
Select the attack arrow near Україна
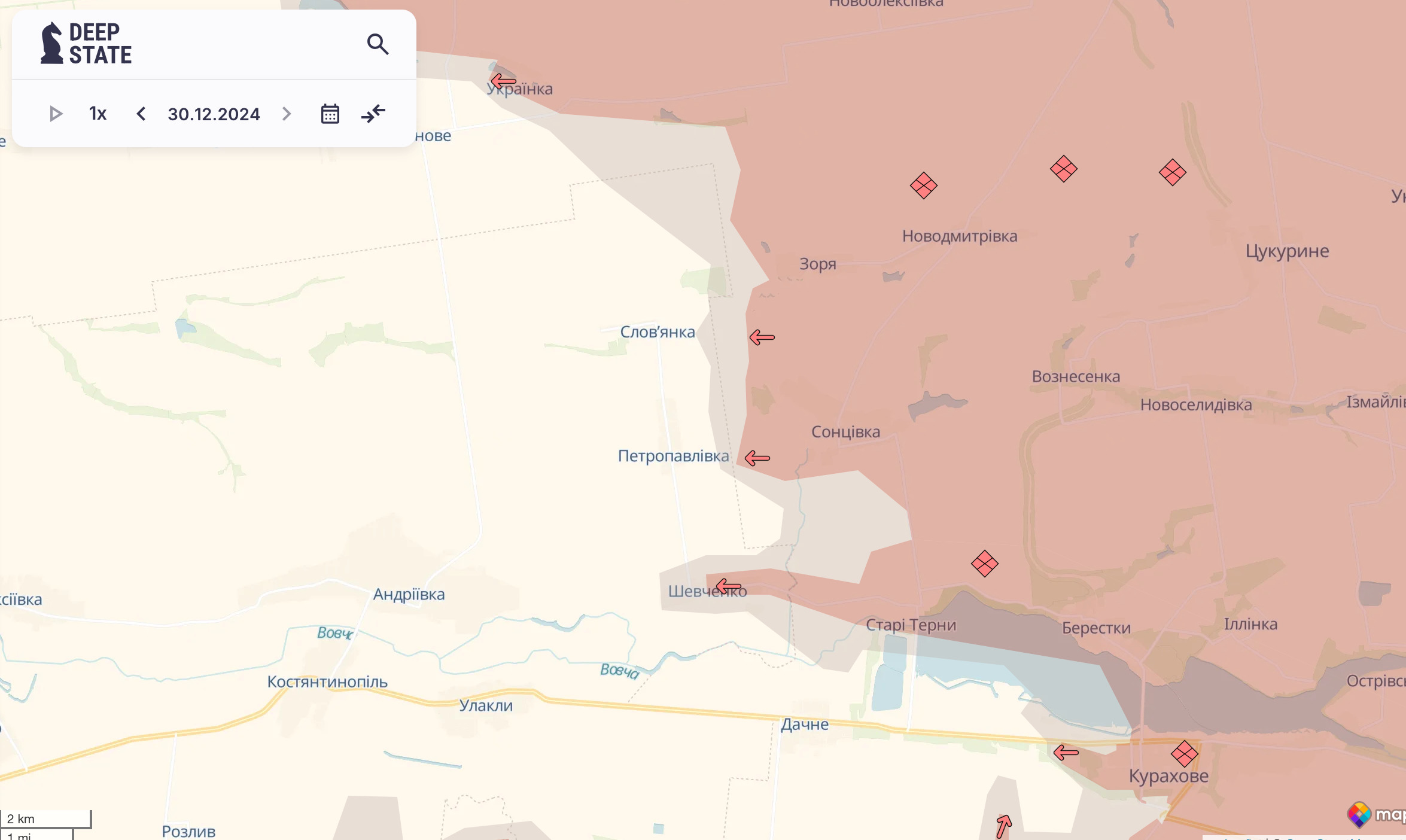[x=503, y=80]
